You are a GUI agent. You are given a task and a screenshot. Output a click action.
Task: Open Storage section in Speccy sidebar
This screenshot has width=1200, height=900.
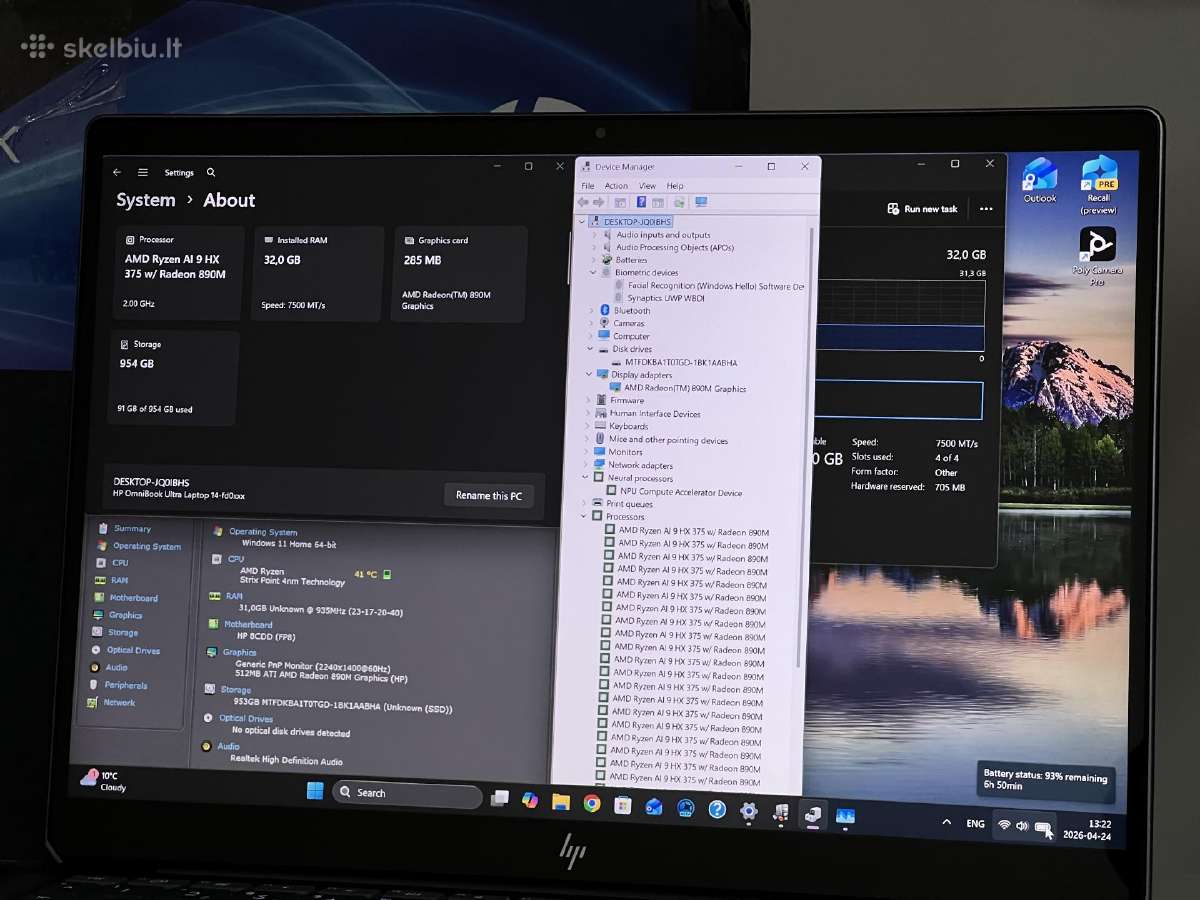click(x=115, y=632)
